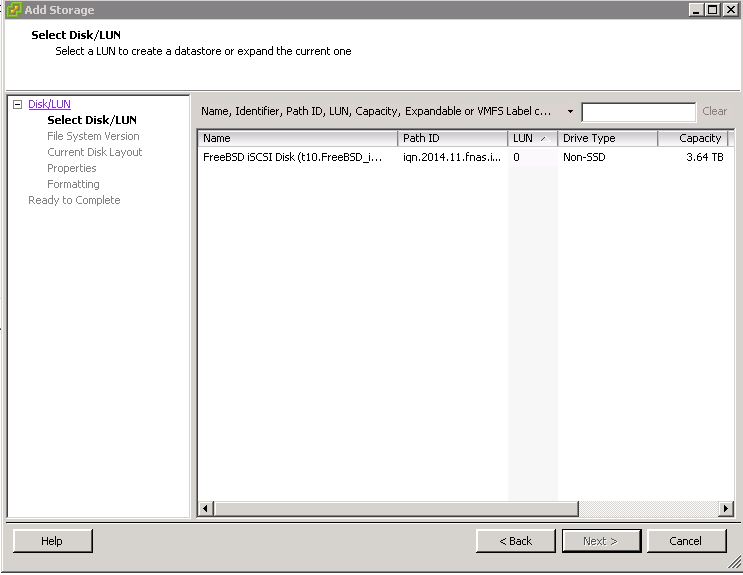Cancel the Add Storage wizard
743x575 pixels.
(x=686, y=541)
